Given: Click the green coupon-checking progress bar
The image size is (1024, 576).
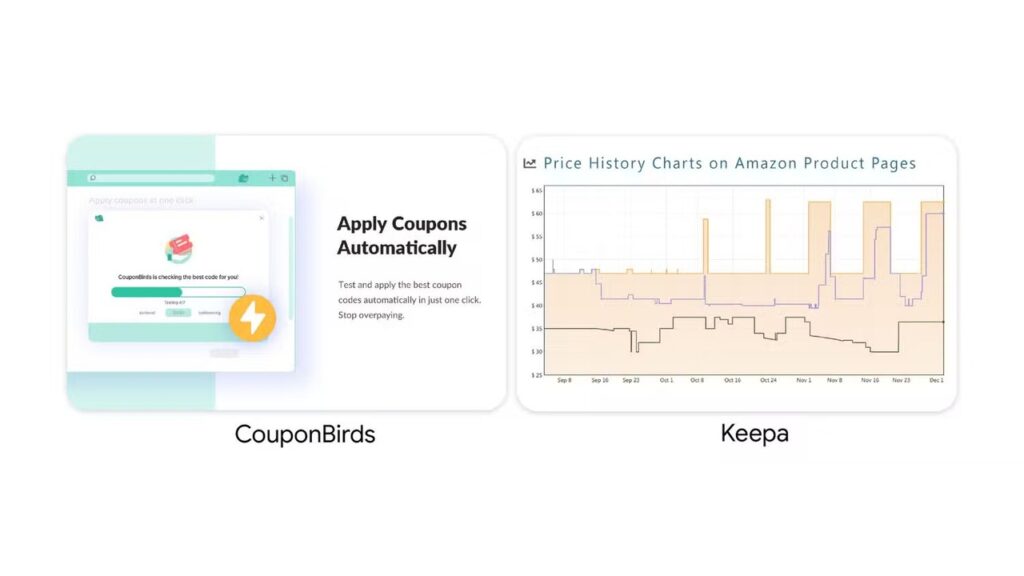Looking at the screenshot, I should tap(178, 292).
